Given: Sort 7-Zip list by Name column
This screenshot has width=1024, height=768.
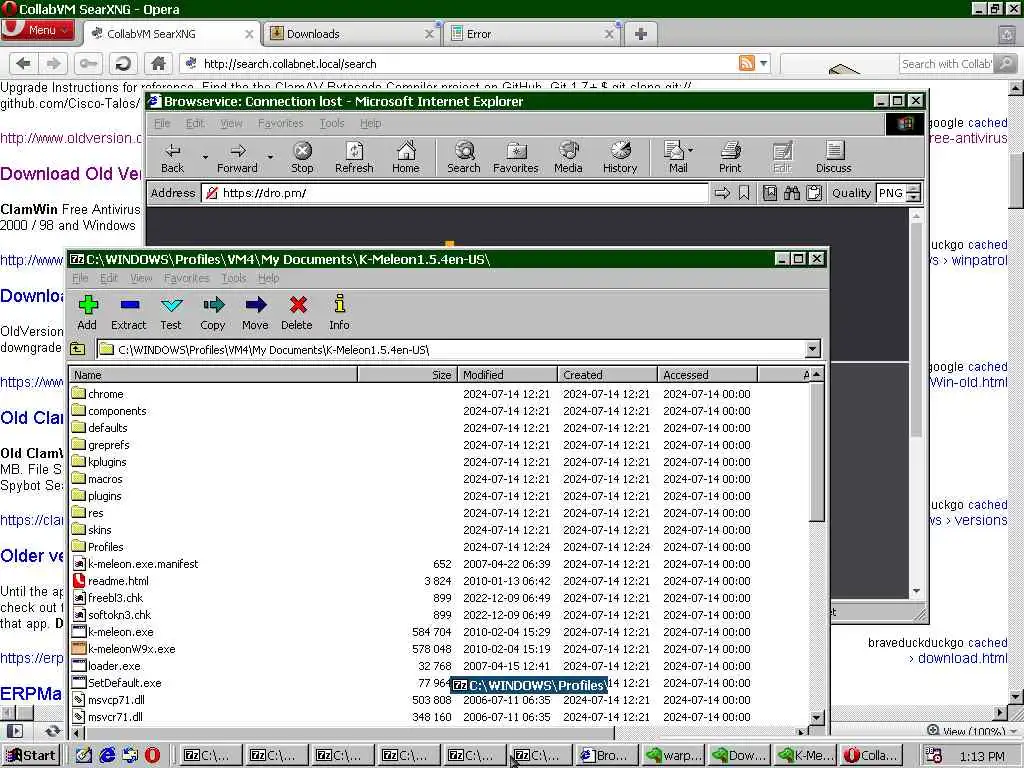Looking at the screenshot, I should point(213,375).
